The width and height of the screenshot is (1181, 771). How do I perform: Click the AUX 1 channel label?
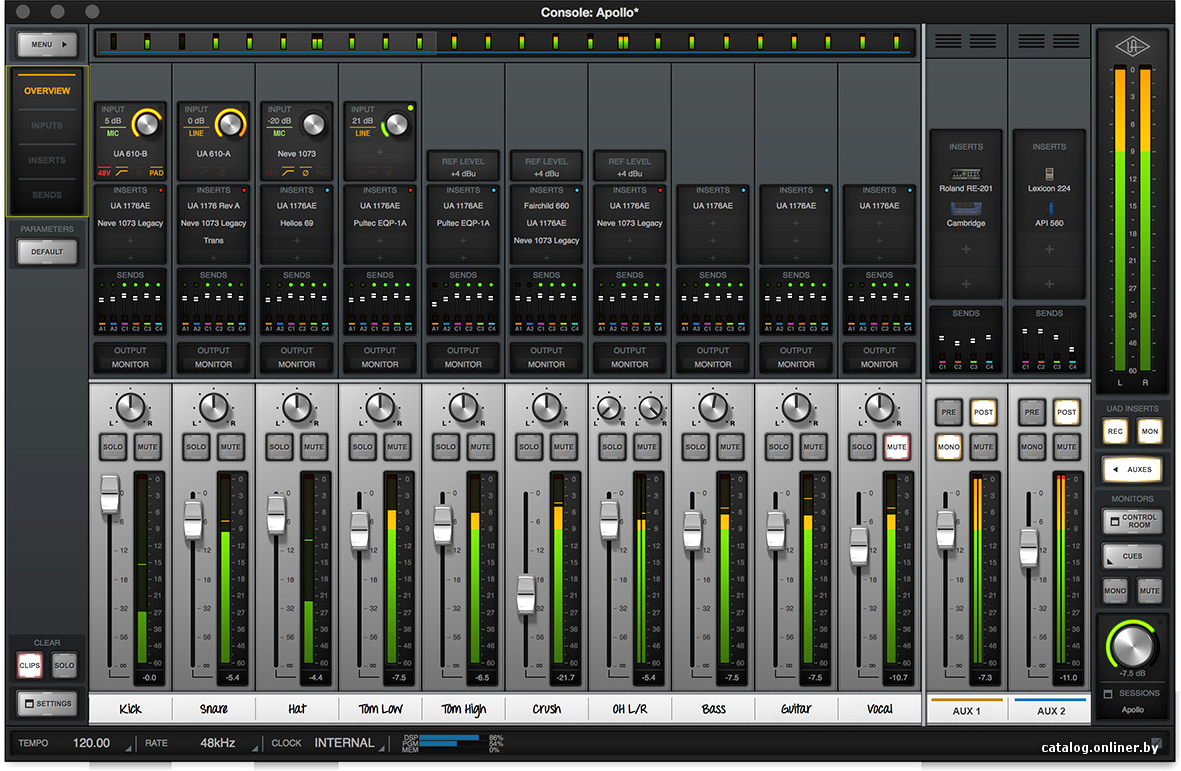tap(966, 711)
